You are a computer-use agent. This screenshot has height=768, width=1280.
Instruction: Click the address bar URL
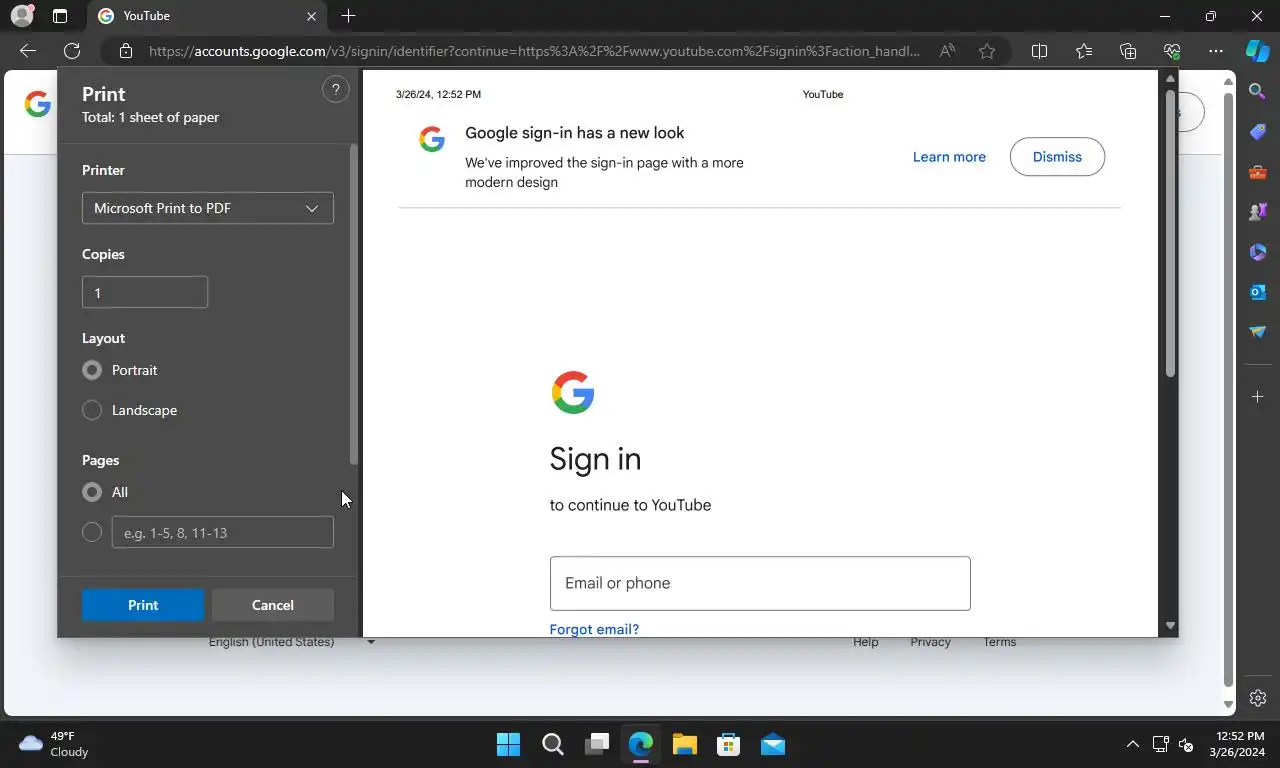point(534,51)
